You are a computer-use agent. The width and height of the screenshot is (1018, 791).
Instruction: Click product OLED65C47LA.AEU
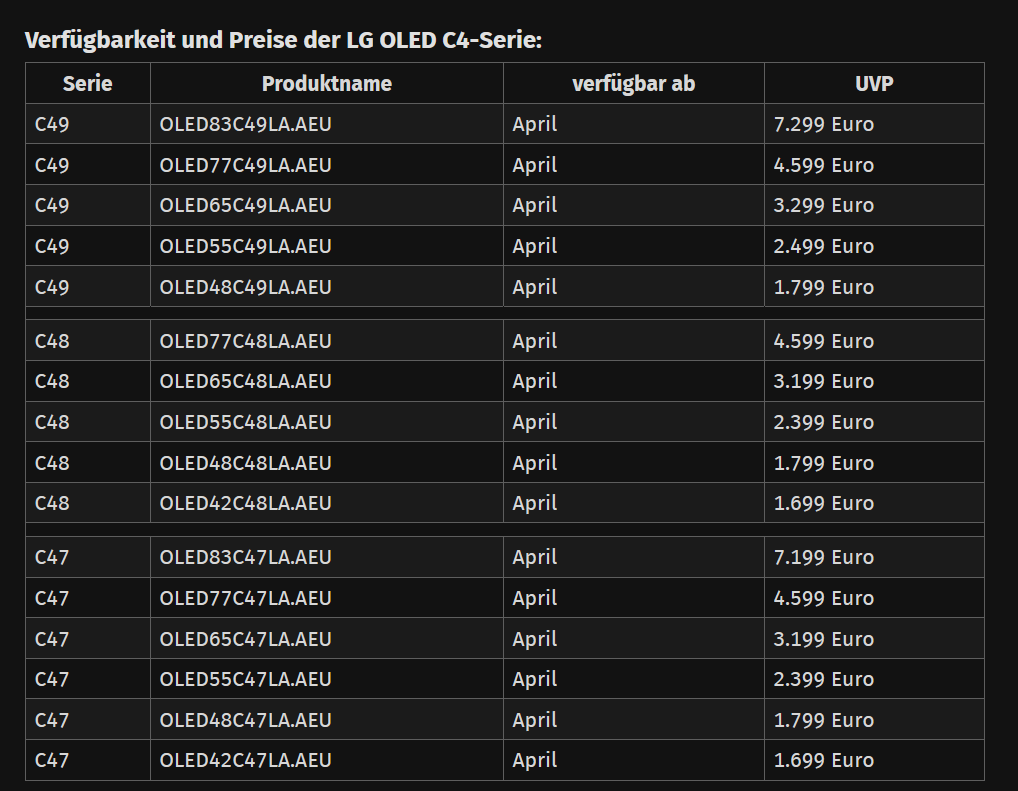coord(245,639)
